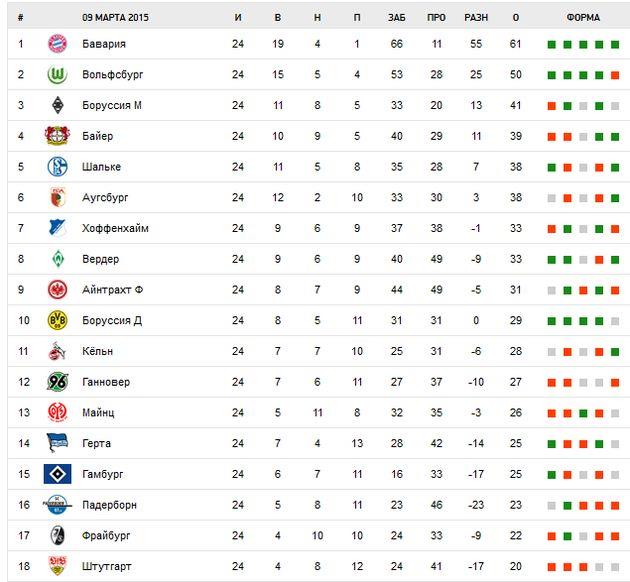This screenshot has height=582, width=630.
Task: Open the Бавария team link
Action: click(x=105, y=44)
